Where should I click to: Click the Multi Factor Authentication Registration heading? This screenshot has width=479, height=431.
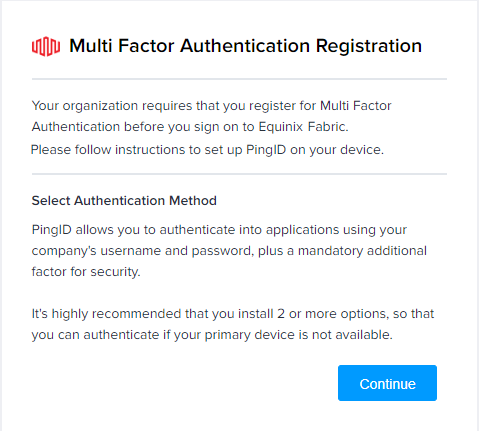click(245, 46)
